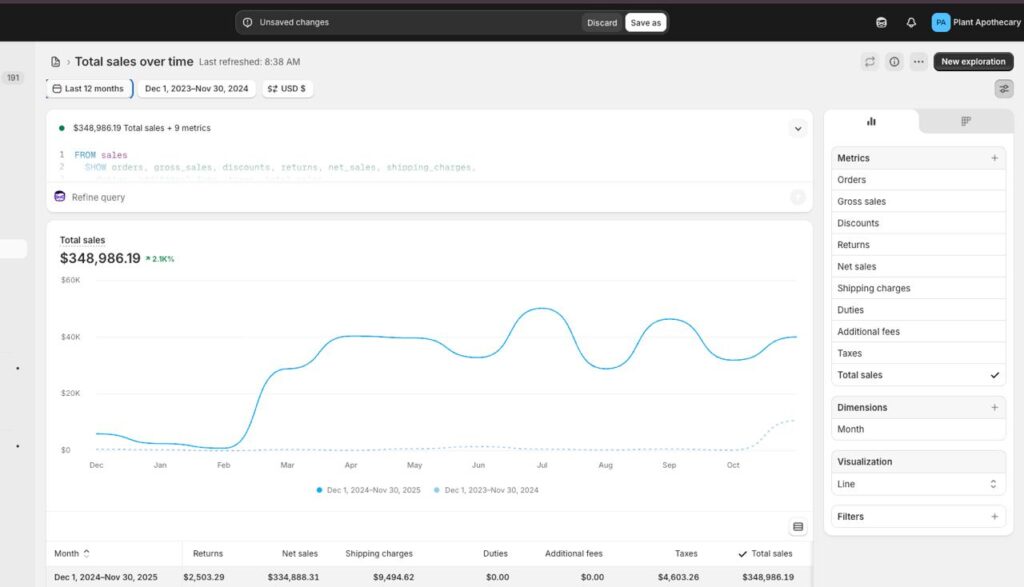The image size is (1024, 587).
Task: Click the table view icon below chart
Action: click(x=798, y=527)
